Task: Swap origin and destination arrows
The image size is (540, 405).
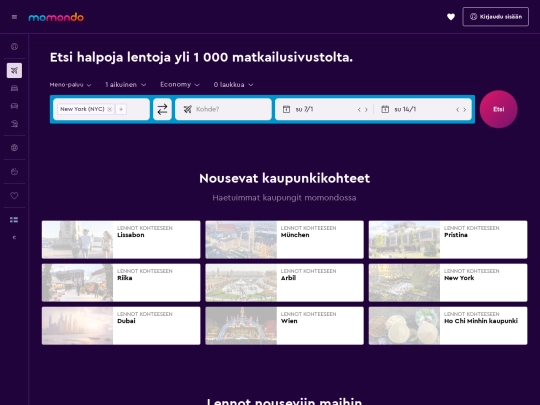Action: click(x=162, y=109)
